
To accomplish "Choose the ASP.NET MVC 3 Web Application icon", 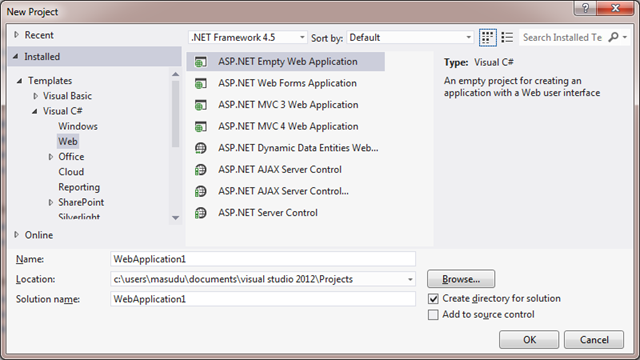I will pos(200,105).
